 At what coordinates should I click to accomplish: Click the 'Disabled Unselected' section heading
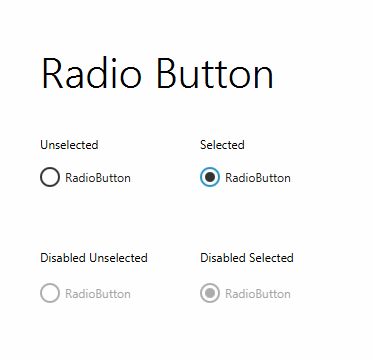(x=94, y=258)
